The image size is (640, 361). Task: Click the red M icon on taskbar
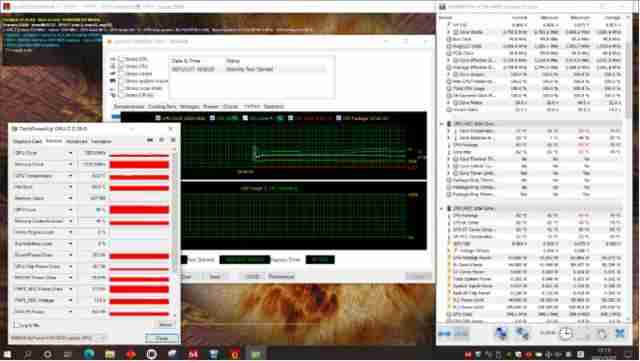(193, 354)
